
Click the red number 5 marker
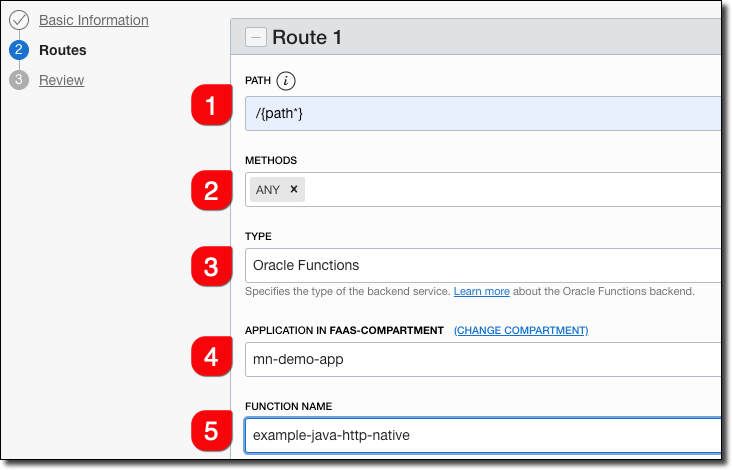tap(211, 431)
